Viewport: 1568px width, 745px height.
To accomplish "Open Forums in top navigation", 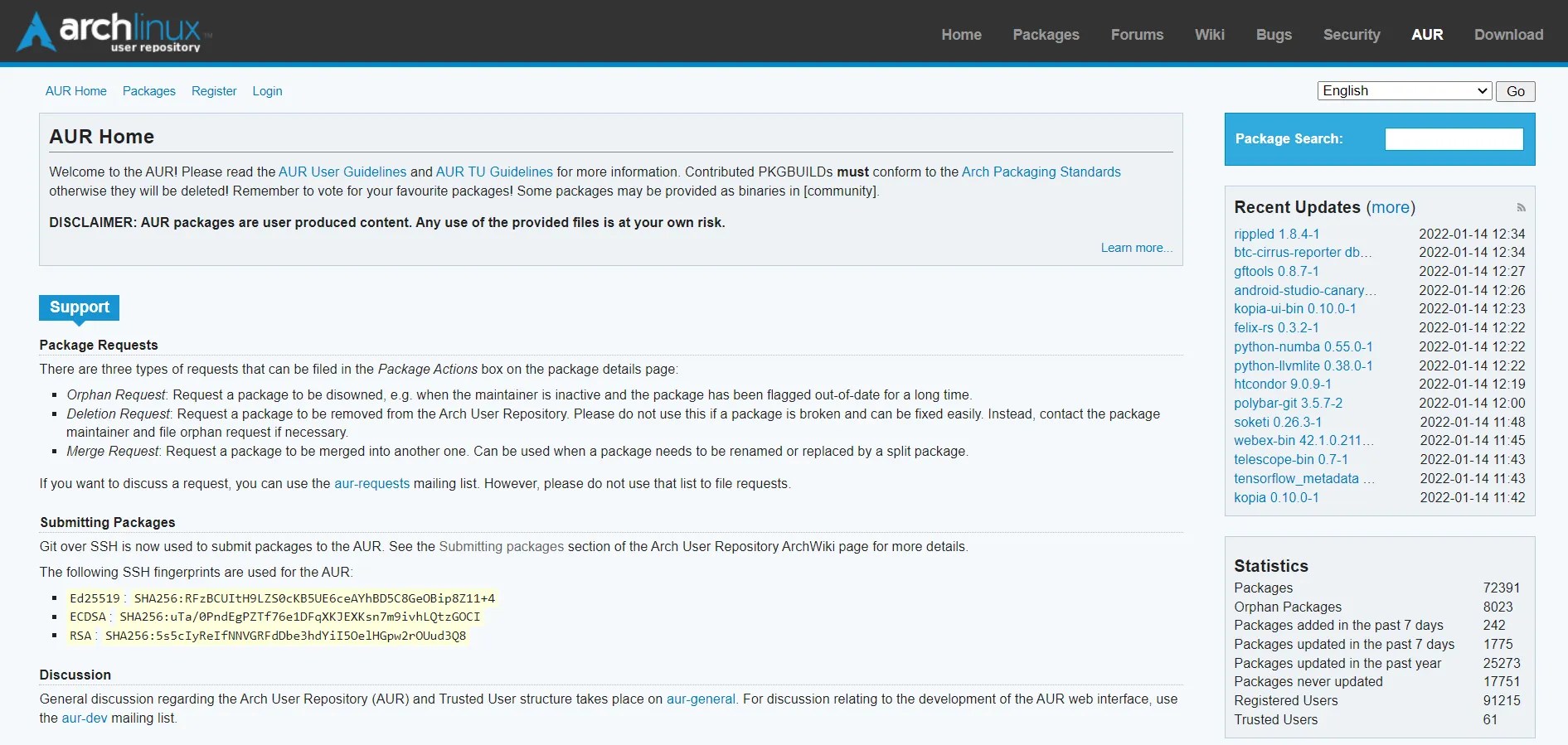I will tap(1137, 35).
